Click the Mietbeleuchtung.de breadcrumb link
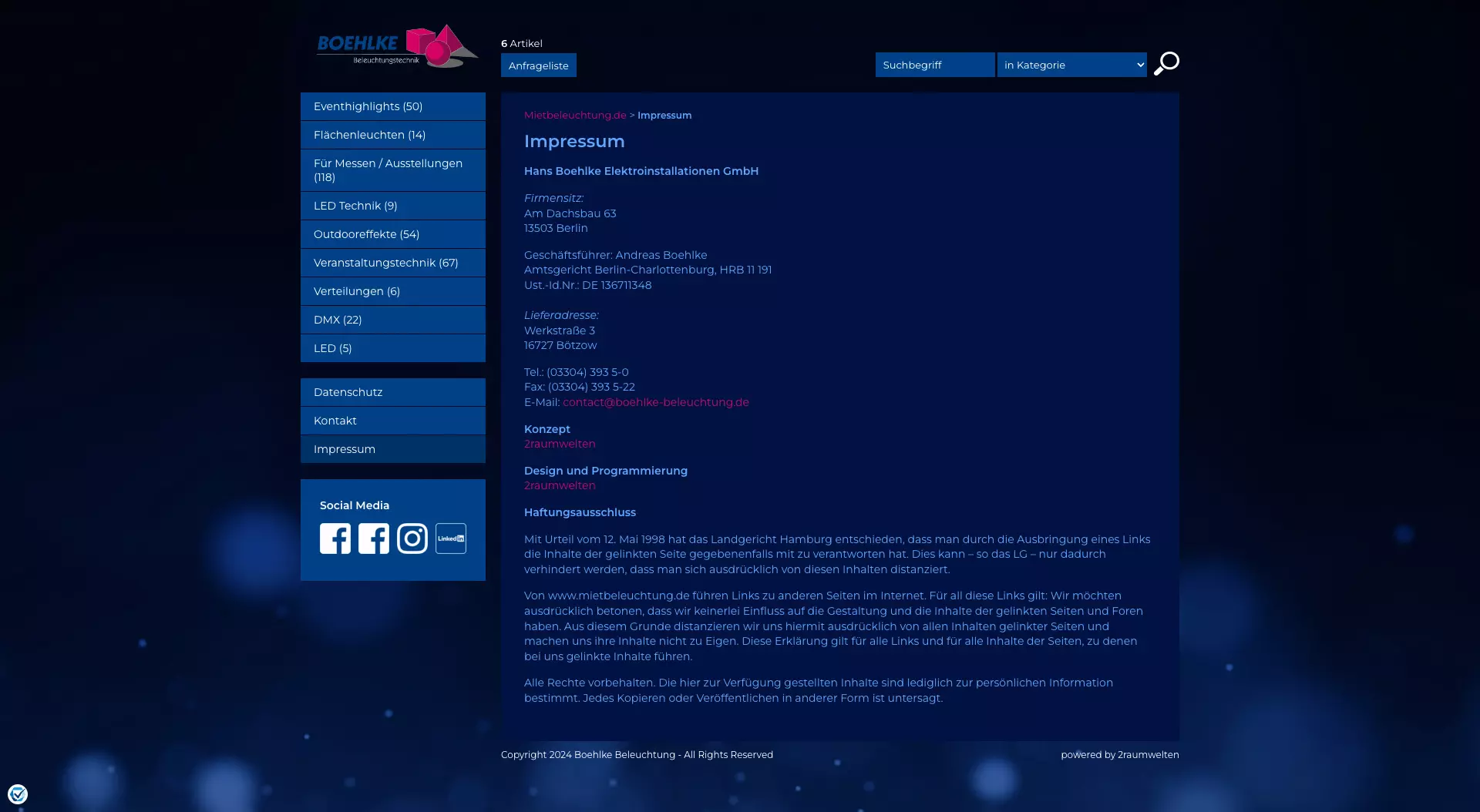The width and height of the screenshot is (1480, 812). click(x=575, y=116)
